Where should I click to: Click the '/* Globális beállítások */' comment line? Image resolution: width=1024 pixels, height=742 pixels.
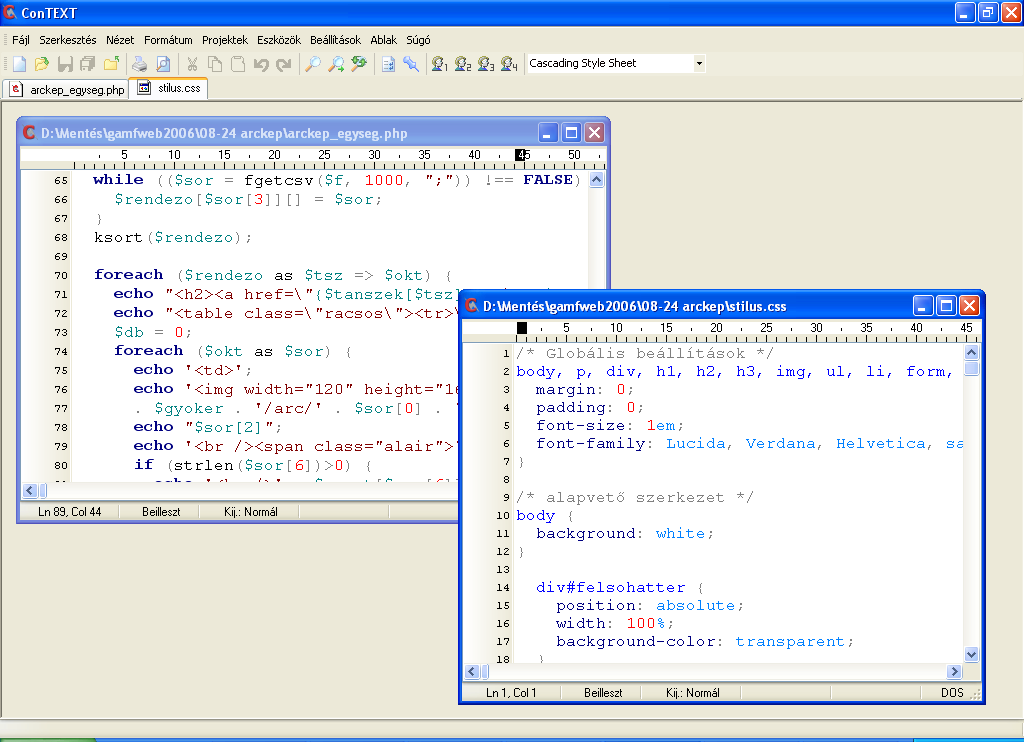[x=645, y=353]
